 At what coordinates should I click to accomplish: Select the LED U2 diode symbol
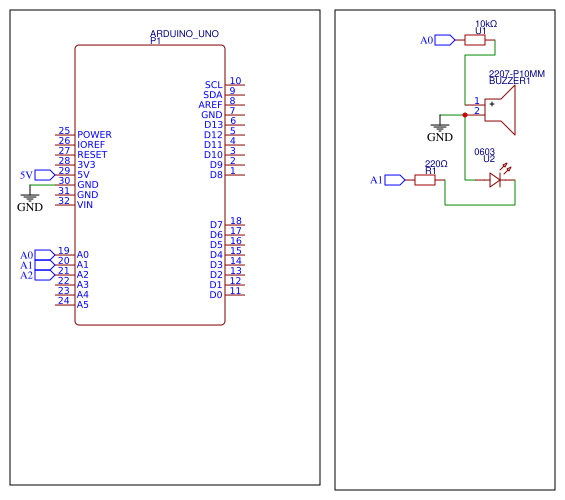(x=495, y=180)
